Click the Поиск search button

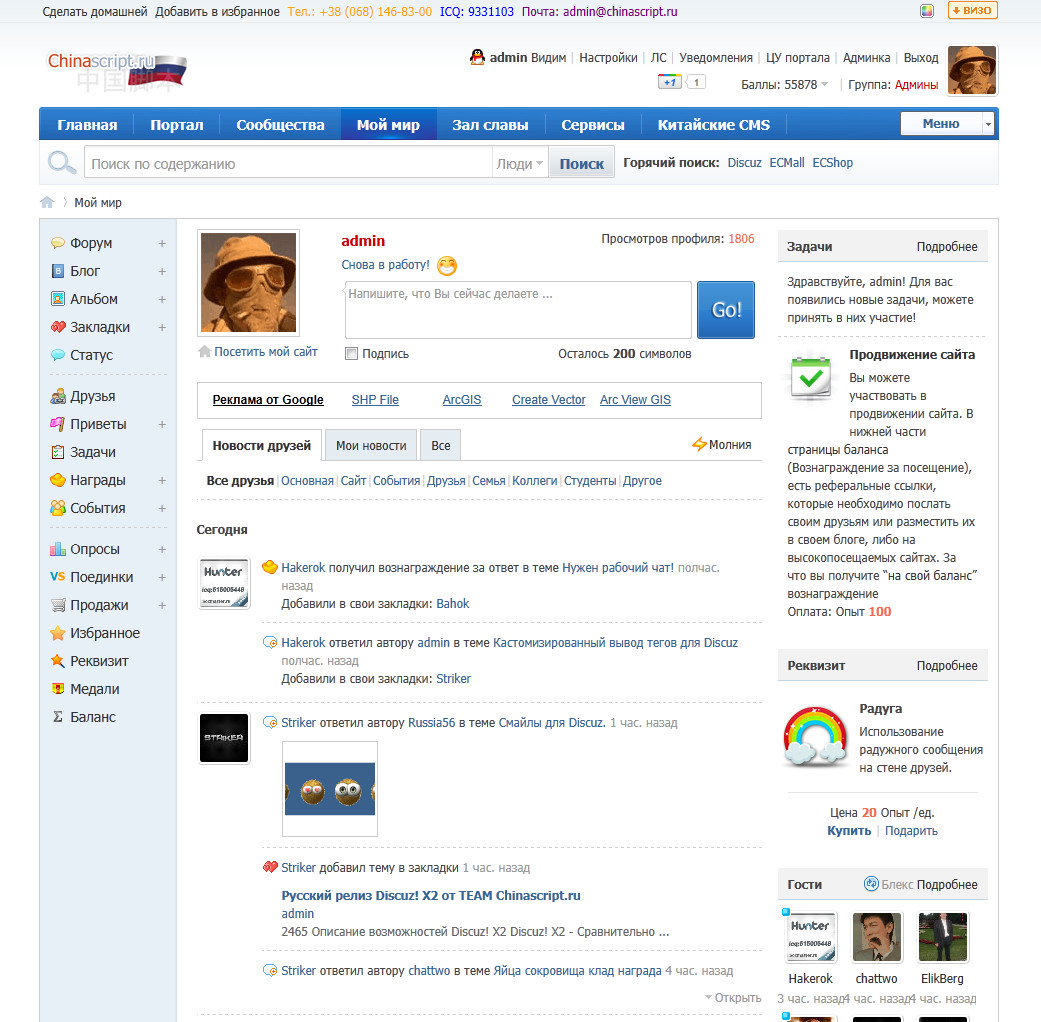582,163
